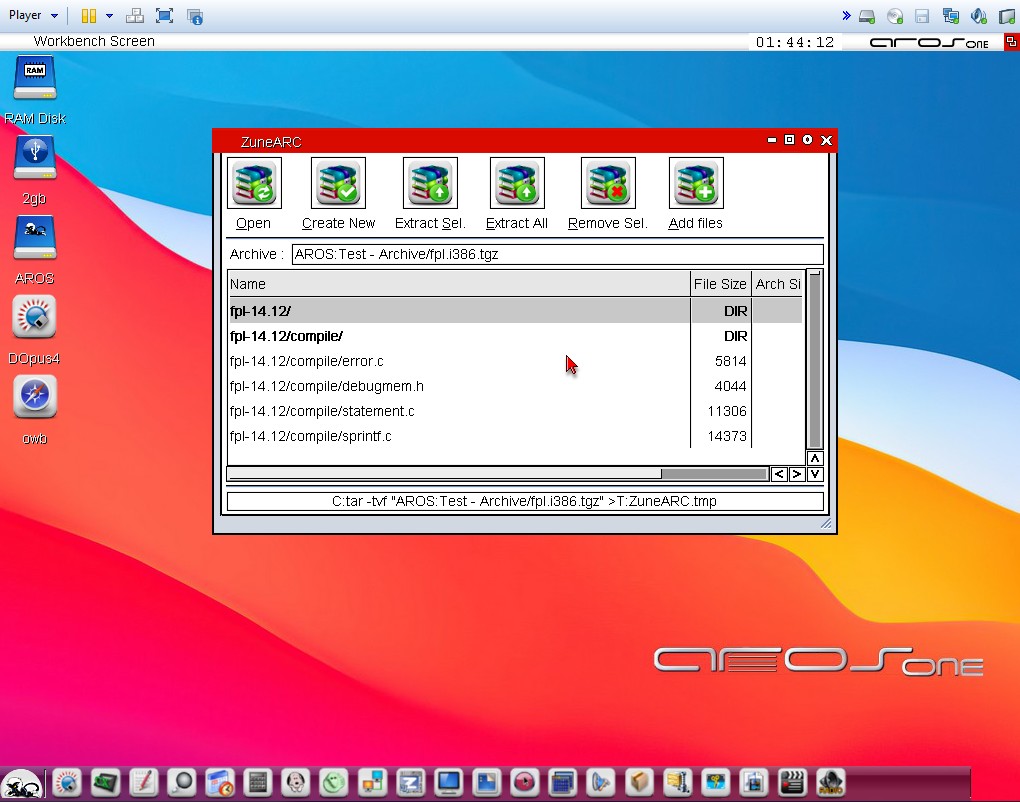This screenshot has height=802, width=1020.
Task: Select the 2gb USB drive icon
Action: tap(35, 159)
